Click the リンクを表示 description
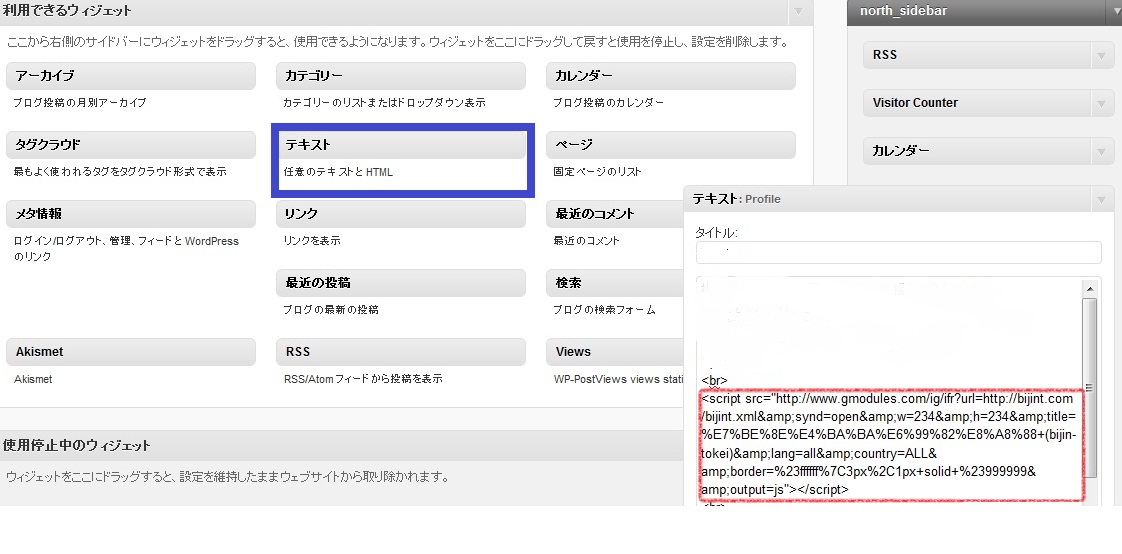 312,241
